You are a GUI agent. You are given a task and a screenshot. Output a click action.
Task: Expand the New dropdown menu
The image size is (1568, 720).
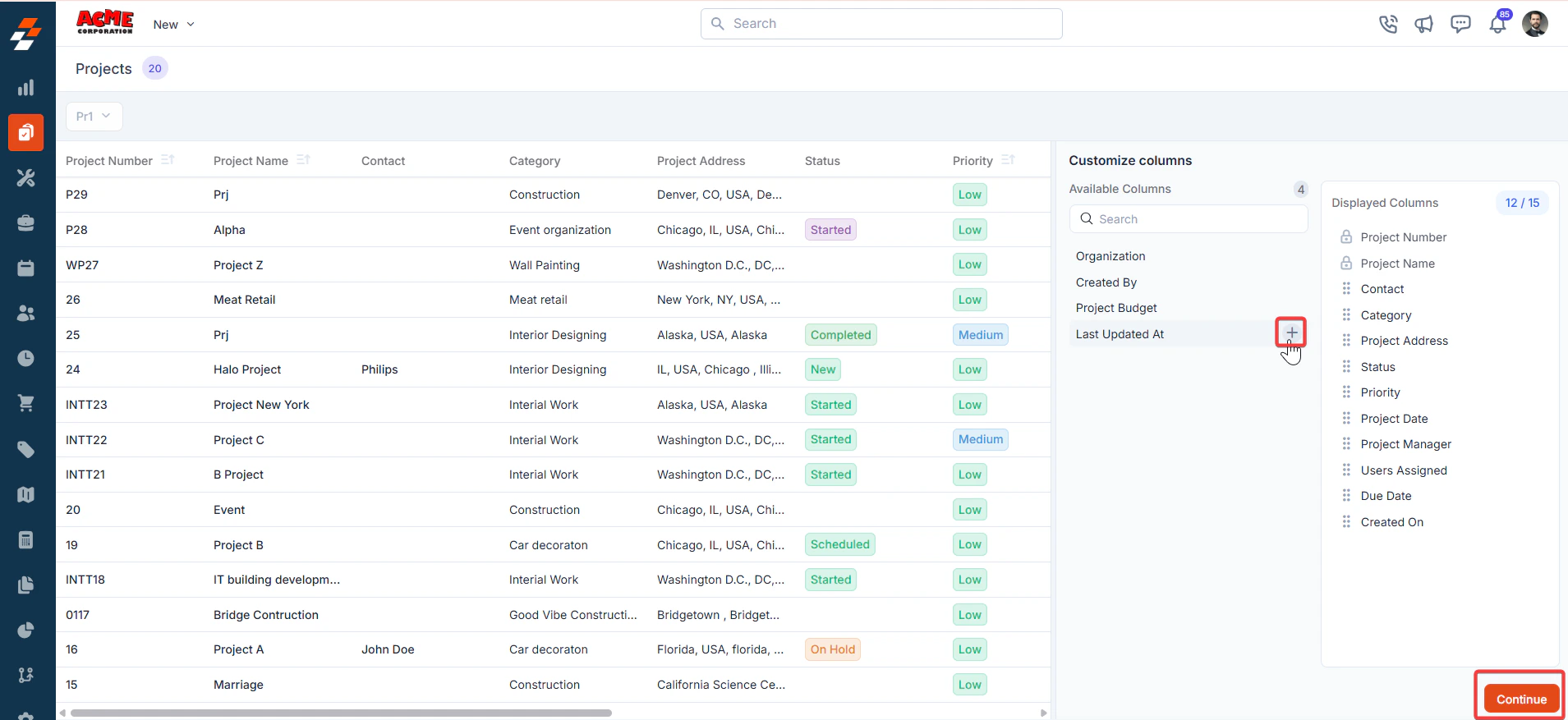point(173,25)
